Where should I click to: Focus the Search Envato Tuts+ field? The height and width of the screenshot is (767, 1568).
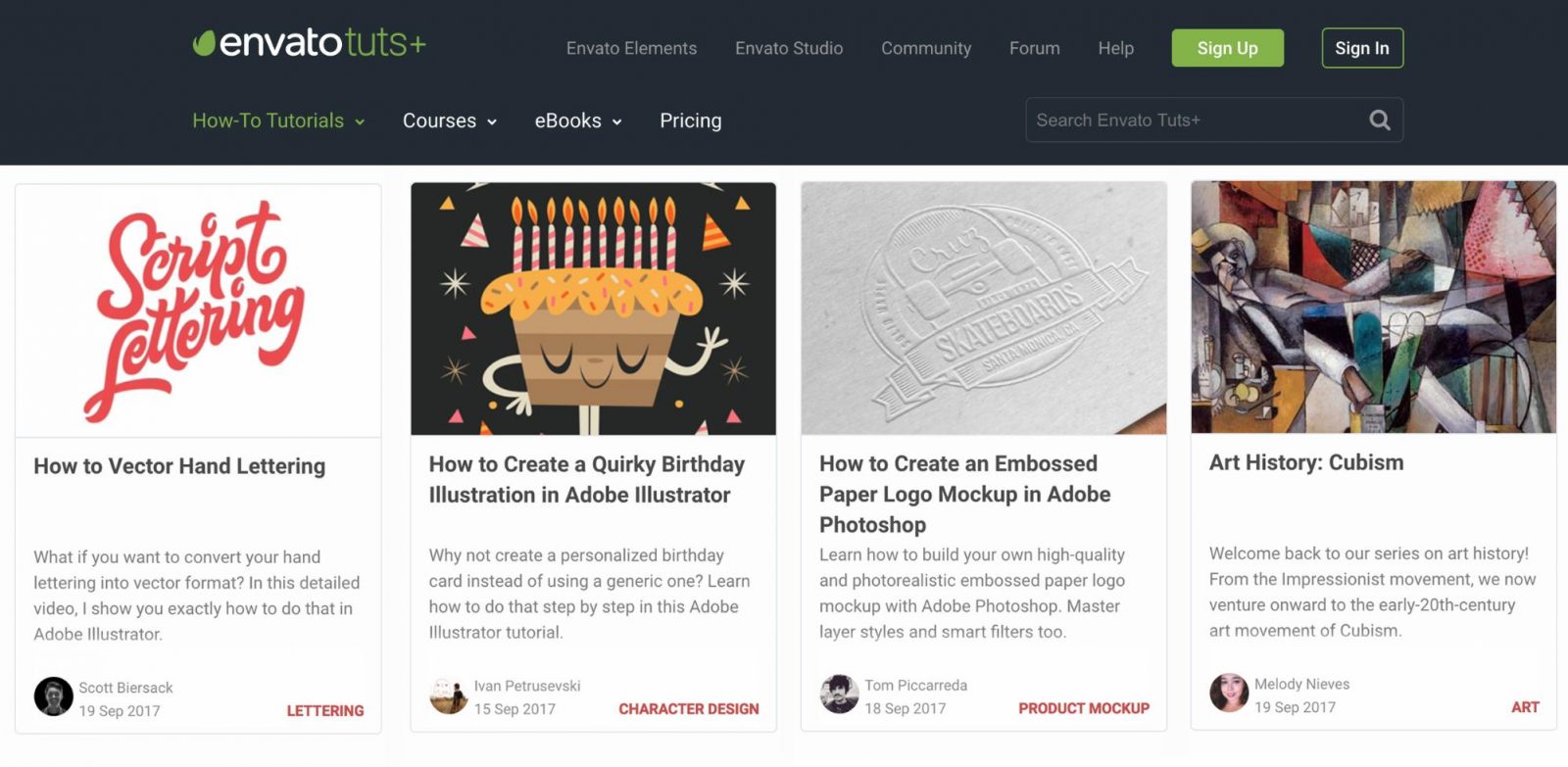pos(1214,120)
